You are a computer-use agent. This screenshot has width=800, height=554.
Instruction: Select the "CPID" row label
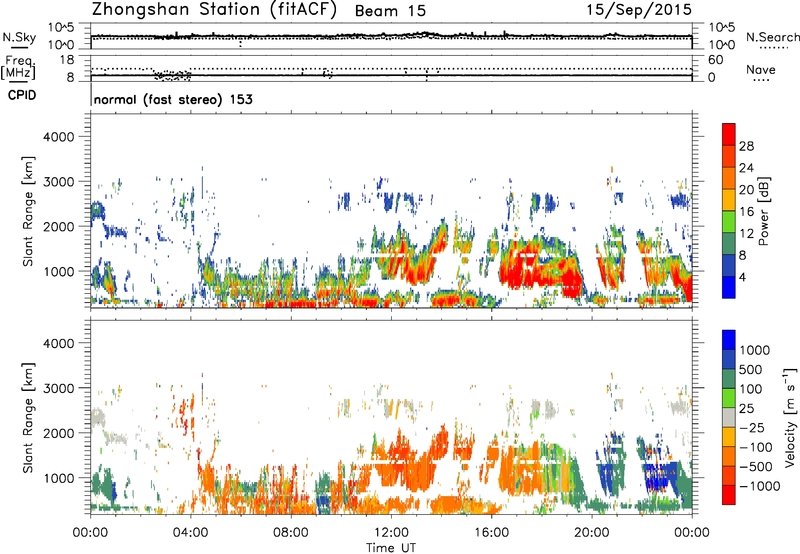tap(22, 95)
